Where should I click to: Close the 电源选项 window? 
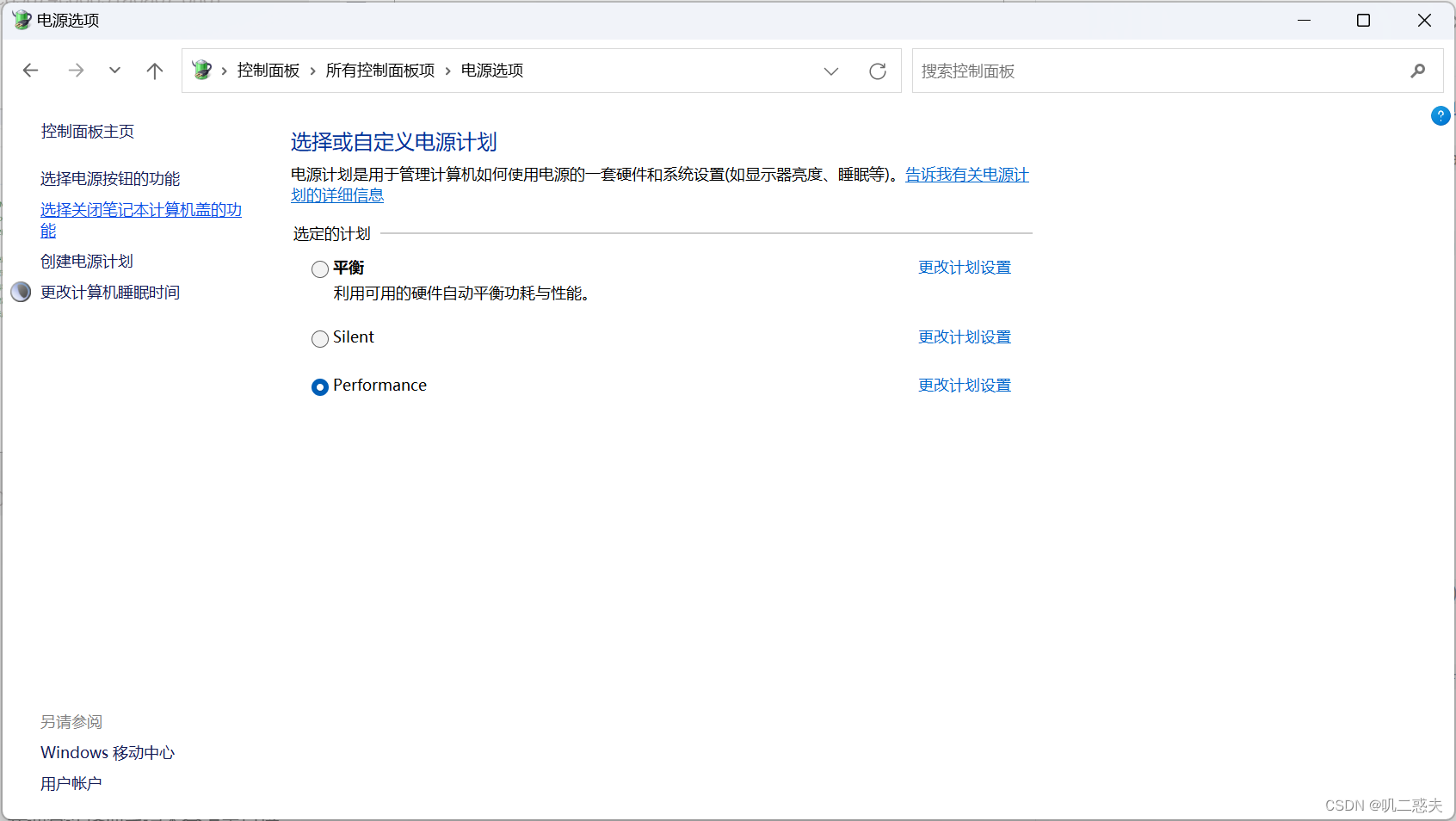pyautogui.click(x=1424, y=20)
